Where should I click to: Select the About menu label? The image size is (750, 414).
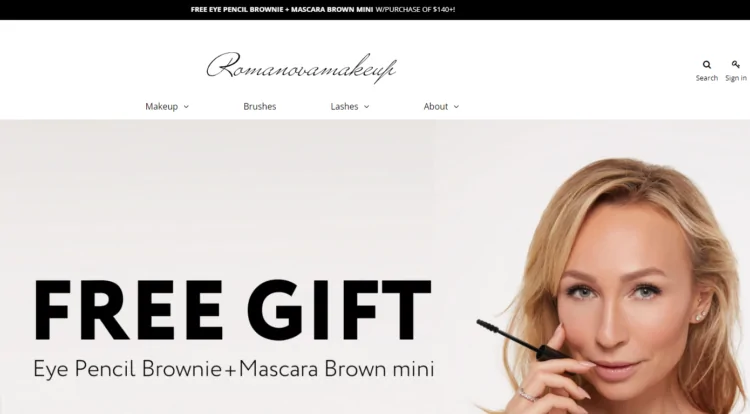(436, 106)
